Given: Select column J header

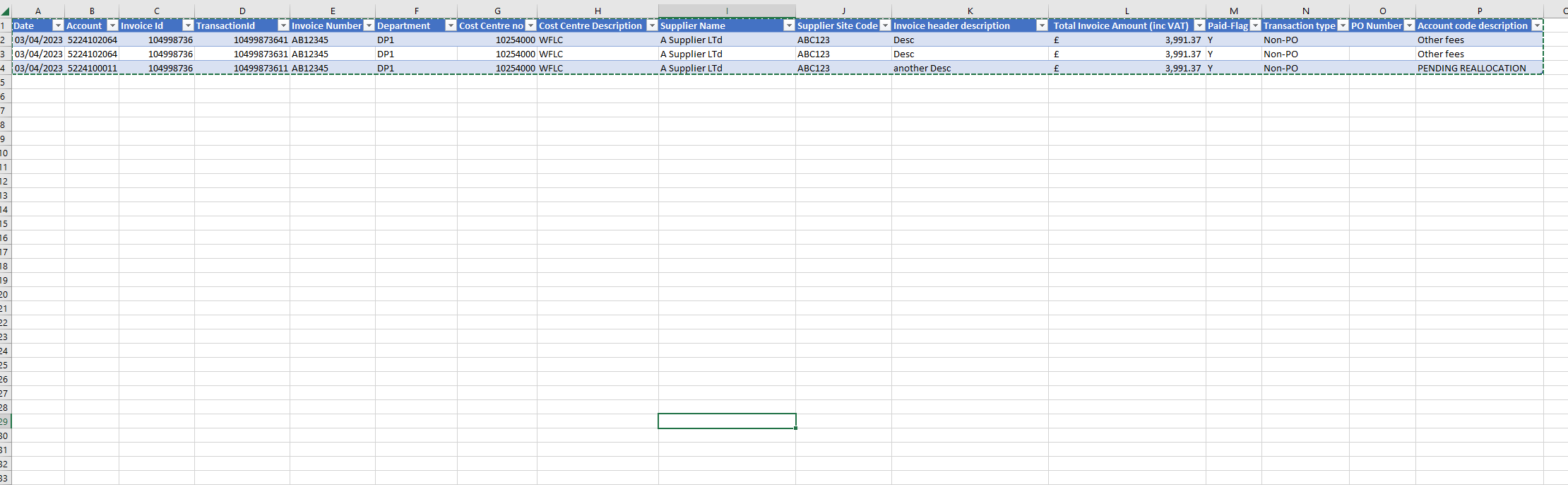Looking at the screenshot, I should [x=843, y=11].
